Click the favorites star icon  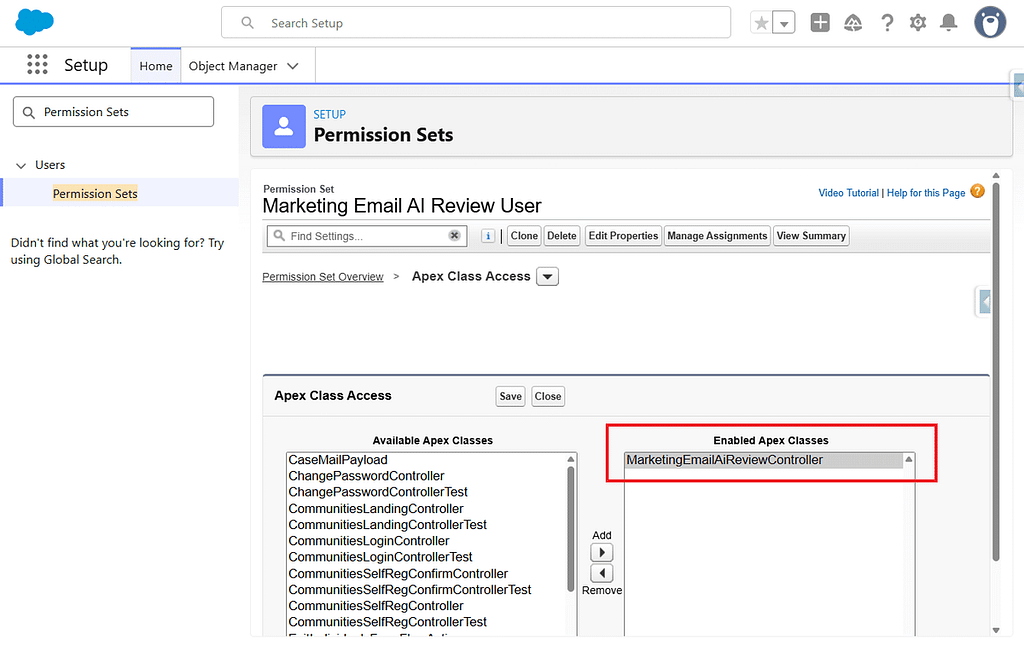click(761, 24)
